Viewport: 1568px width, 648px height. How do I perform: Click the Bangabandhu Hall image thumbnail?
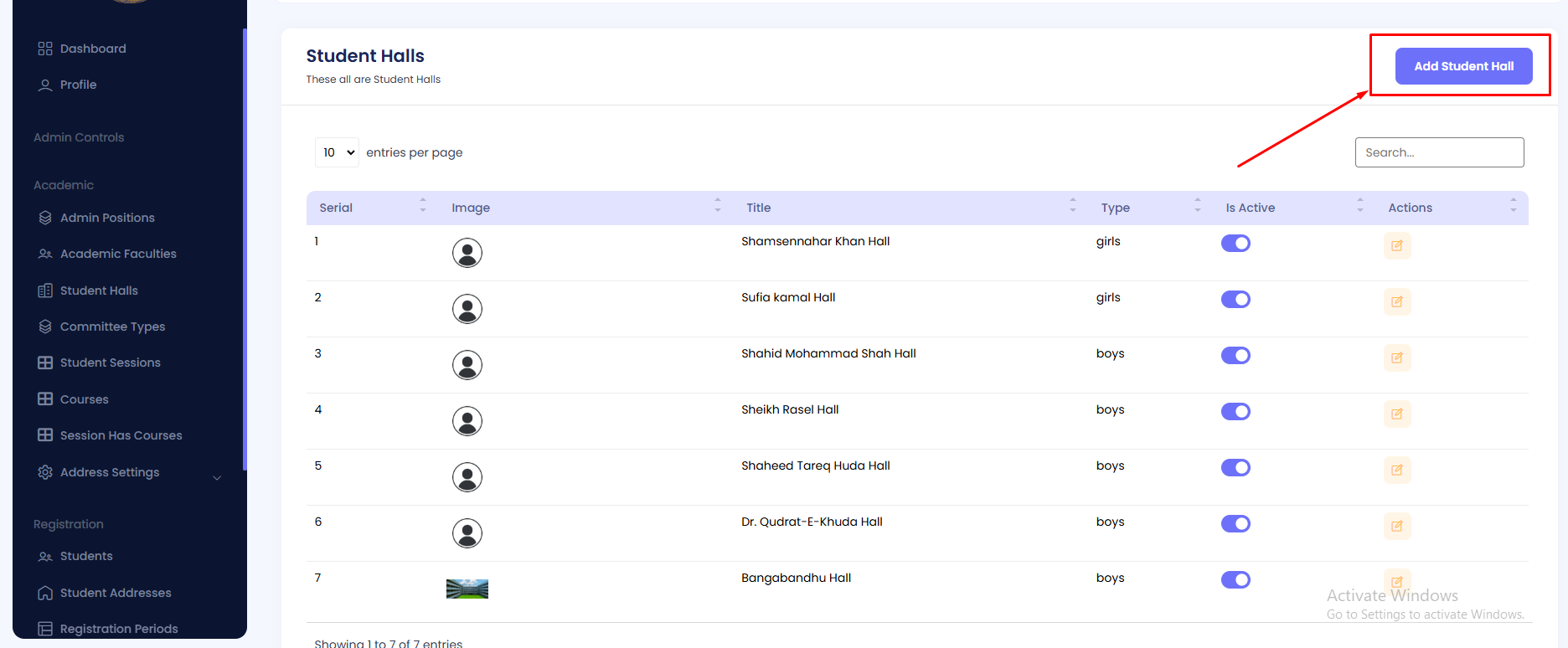(x=467, y=589)
